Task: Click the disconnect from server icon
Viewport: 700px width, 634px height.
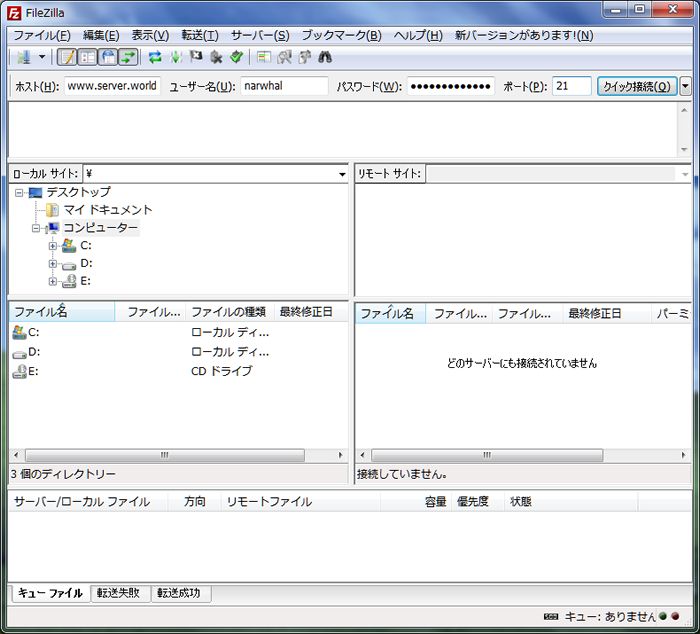Action: point(216,57)
